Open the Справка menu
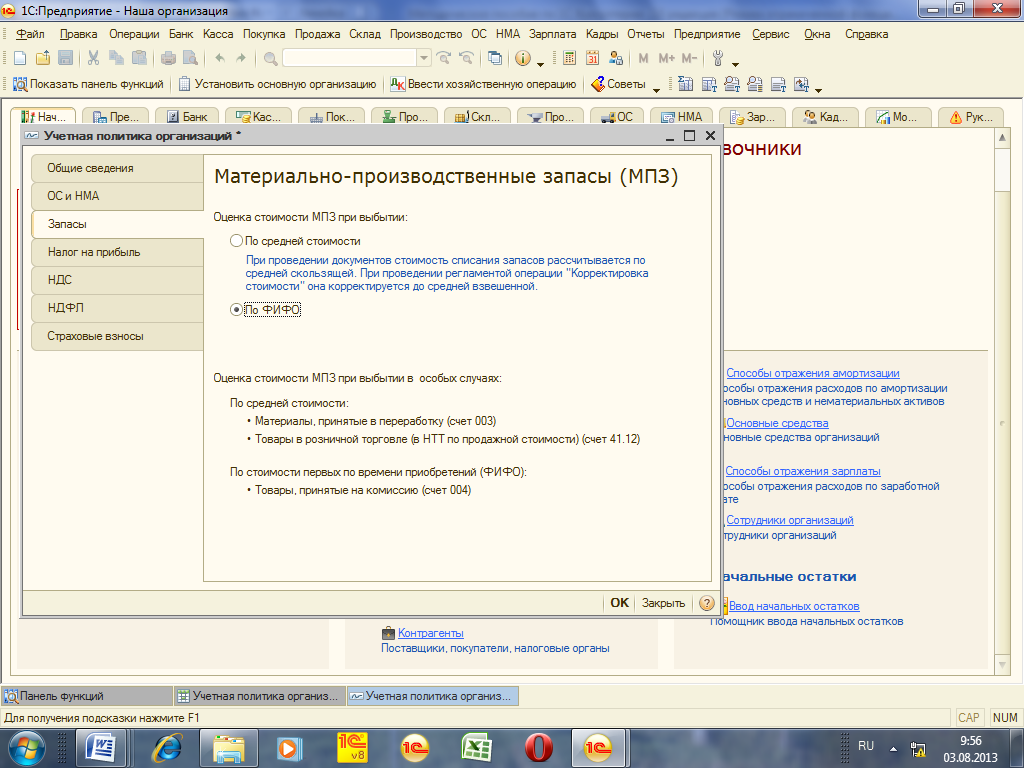Image resolution: width=1024 pixels, height=768 pixels. click(x=867, y=34)
